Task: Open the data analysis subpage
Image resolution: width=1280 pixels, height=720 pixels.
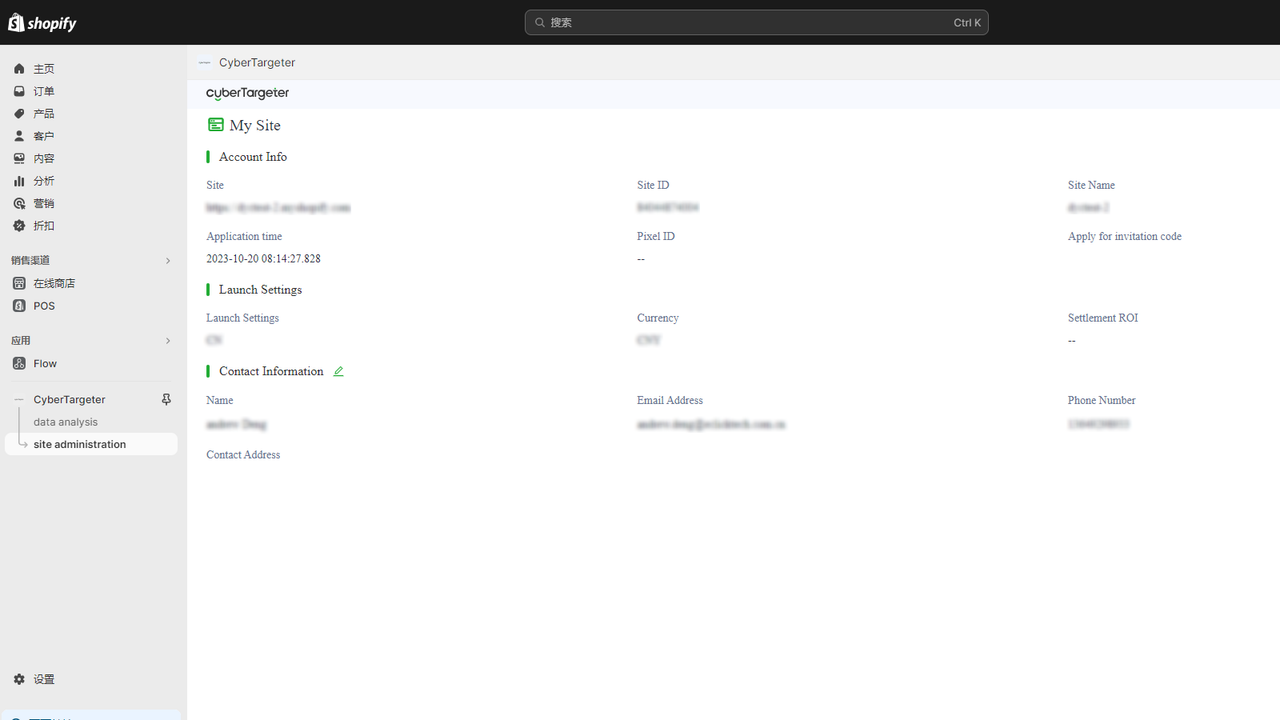Action: coord(66,422)
